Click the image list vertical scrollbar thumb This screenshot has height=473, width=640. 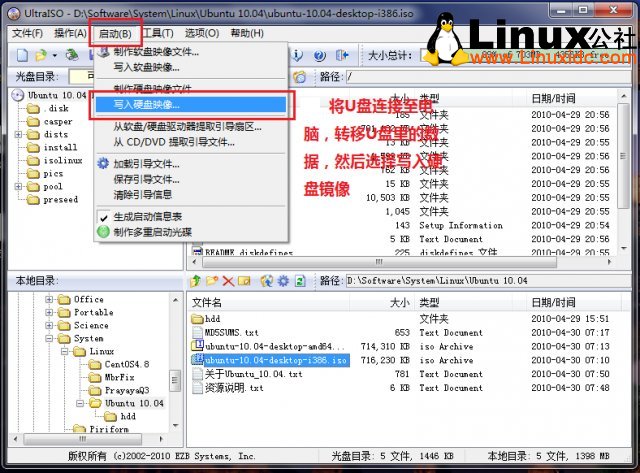click(x=623, y=156)
